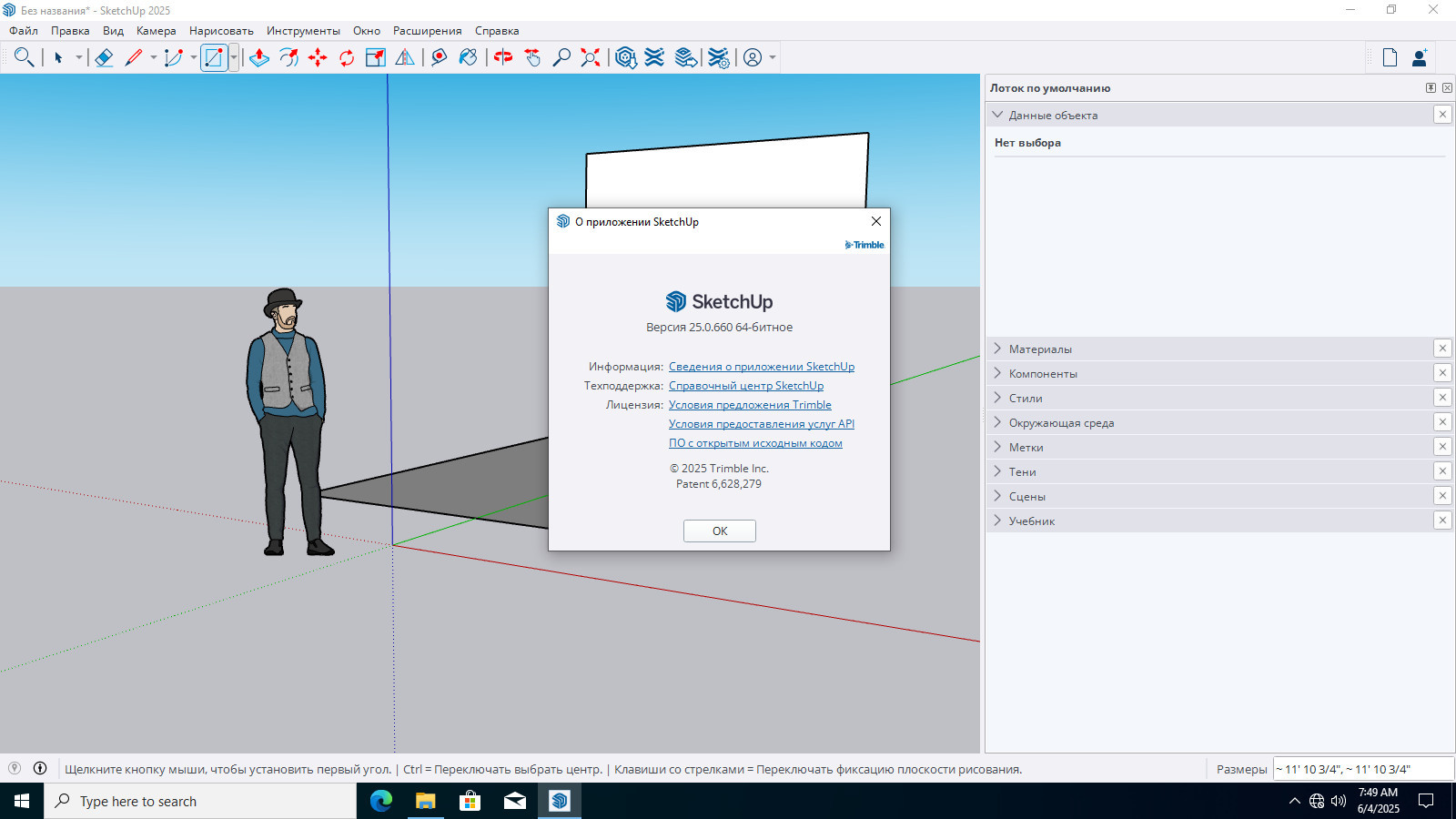Open the ПО с открытым исходным кодом link
This screenshot has height=819, width=1456.
(x=755, y=443)
